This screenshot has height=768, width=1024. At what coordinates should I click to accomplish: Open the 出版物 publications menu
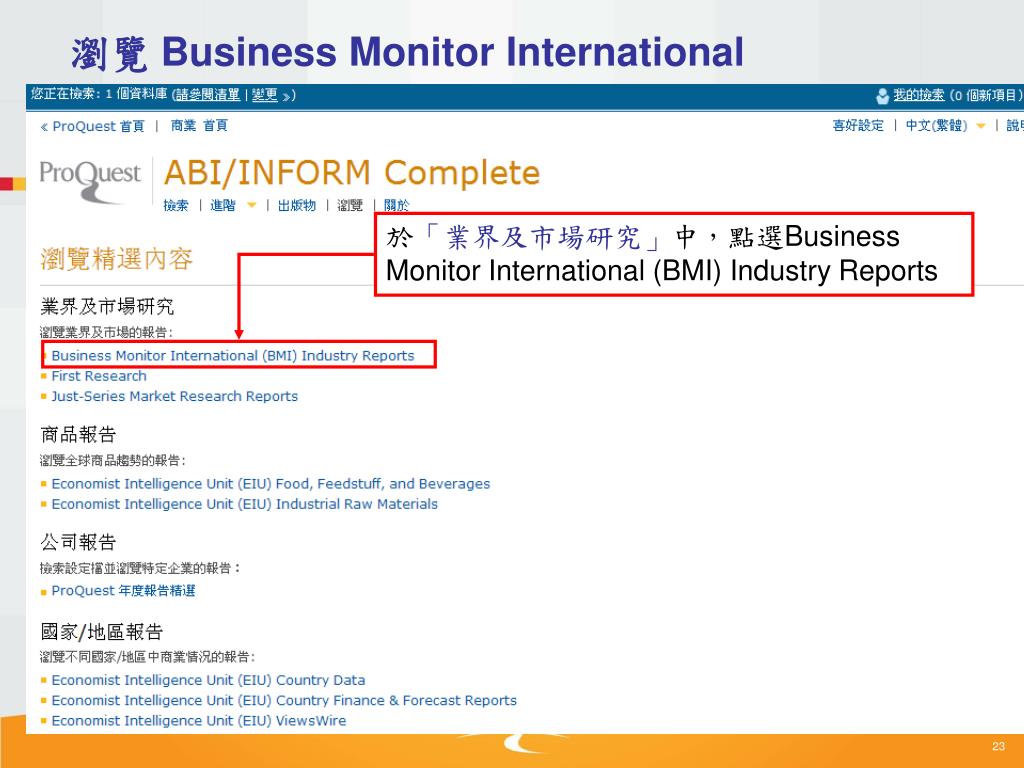tap(296, 206)
